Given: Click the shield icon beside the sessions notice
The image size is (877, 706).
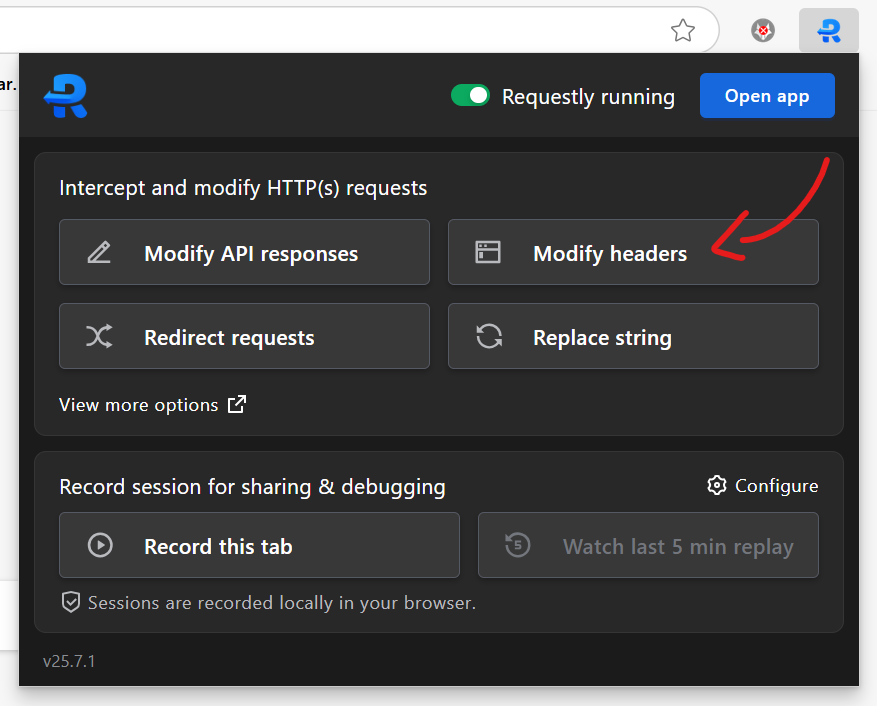Looking at the screenshot, I should (70, 602).
